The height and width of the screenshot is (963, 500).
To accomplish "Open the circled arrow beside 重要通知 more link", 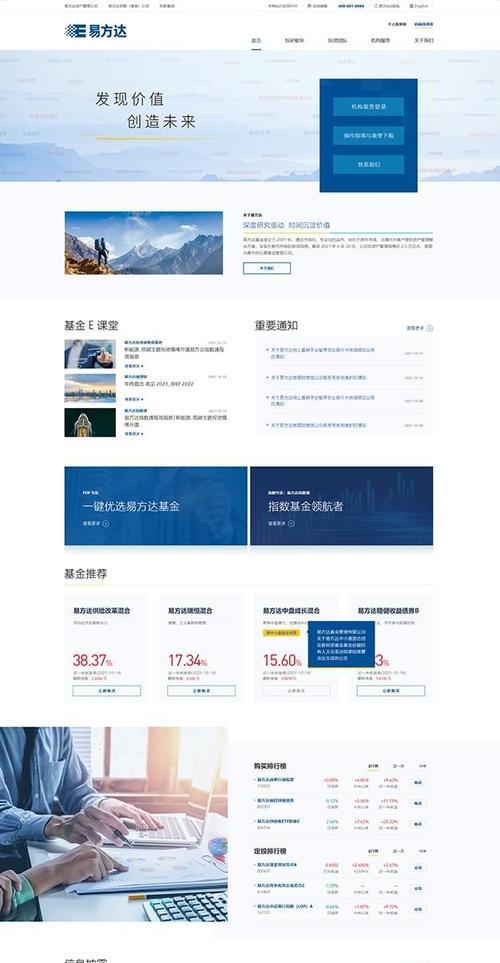I will click(429, 328).
